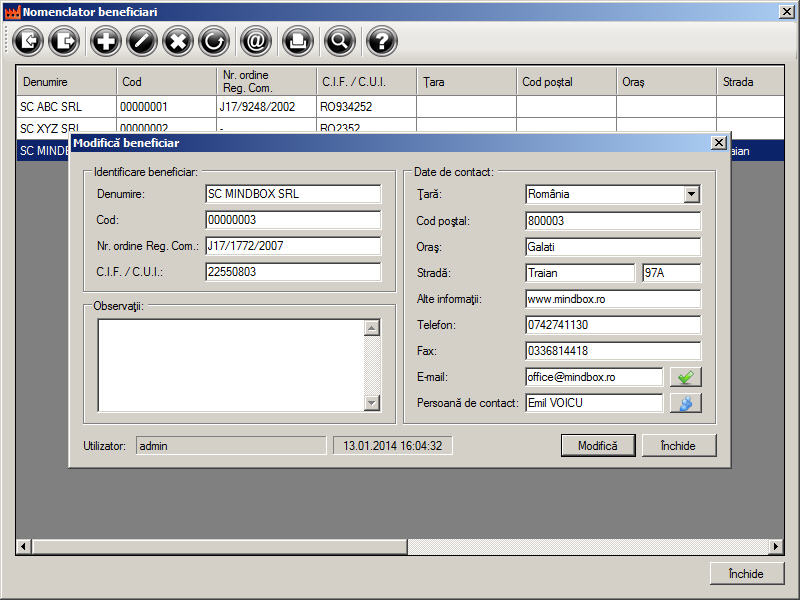The height and width of the screenshot is (600, 800).
Task: Click the down arrow of the Observații scrollbar
Action: click(x=372, y=403)
